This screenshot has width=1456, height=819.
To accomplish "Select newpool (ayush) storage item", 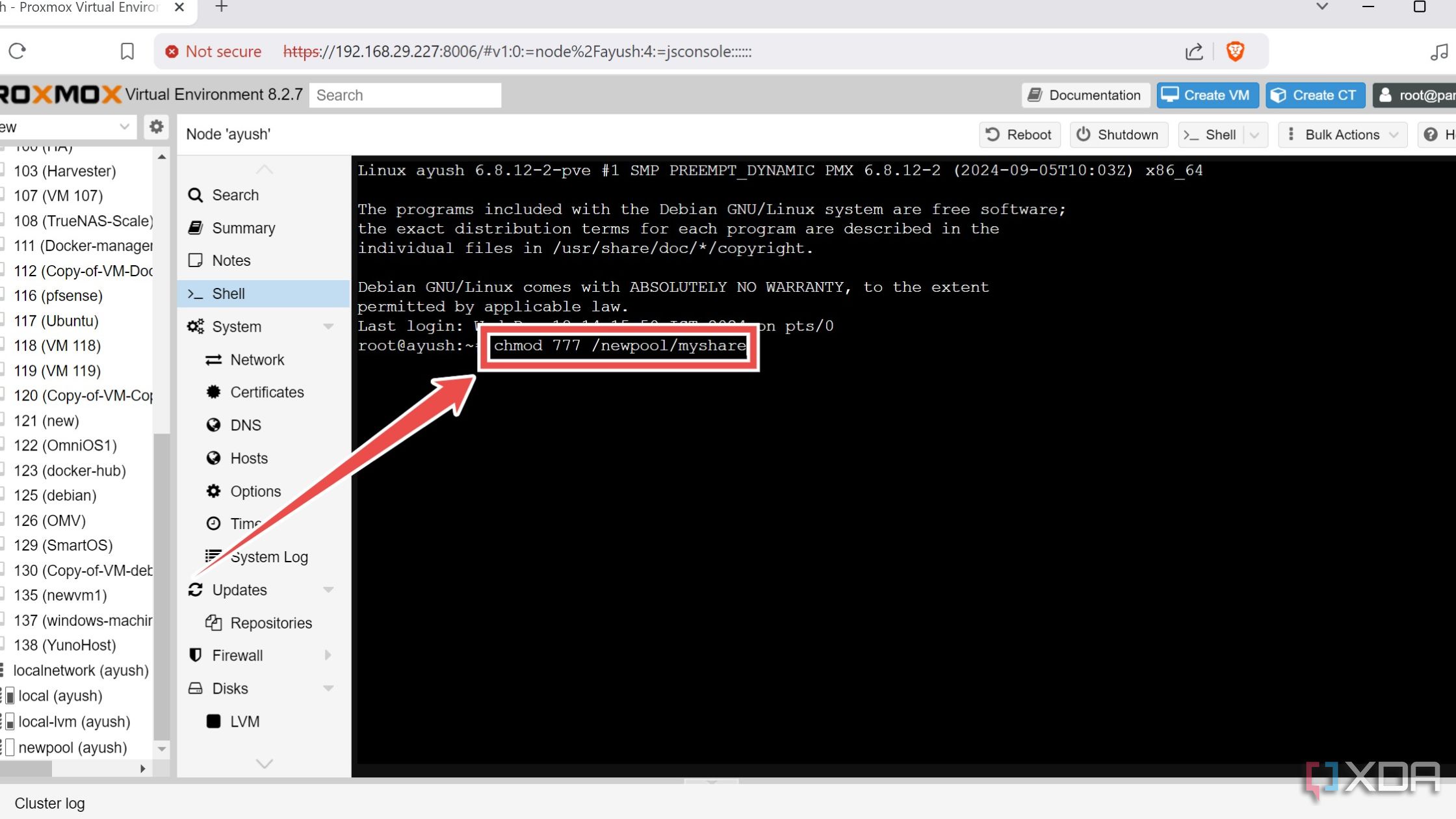I will (x=72, y=746).
